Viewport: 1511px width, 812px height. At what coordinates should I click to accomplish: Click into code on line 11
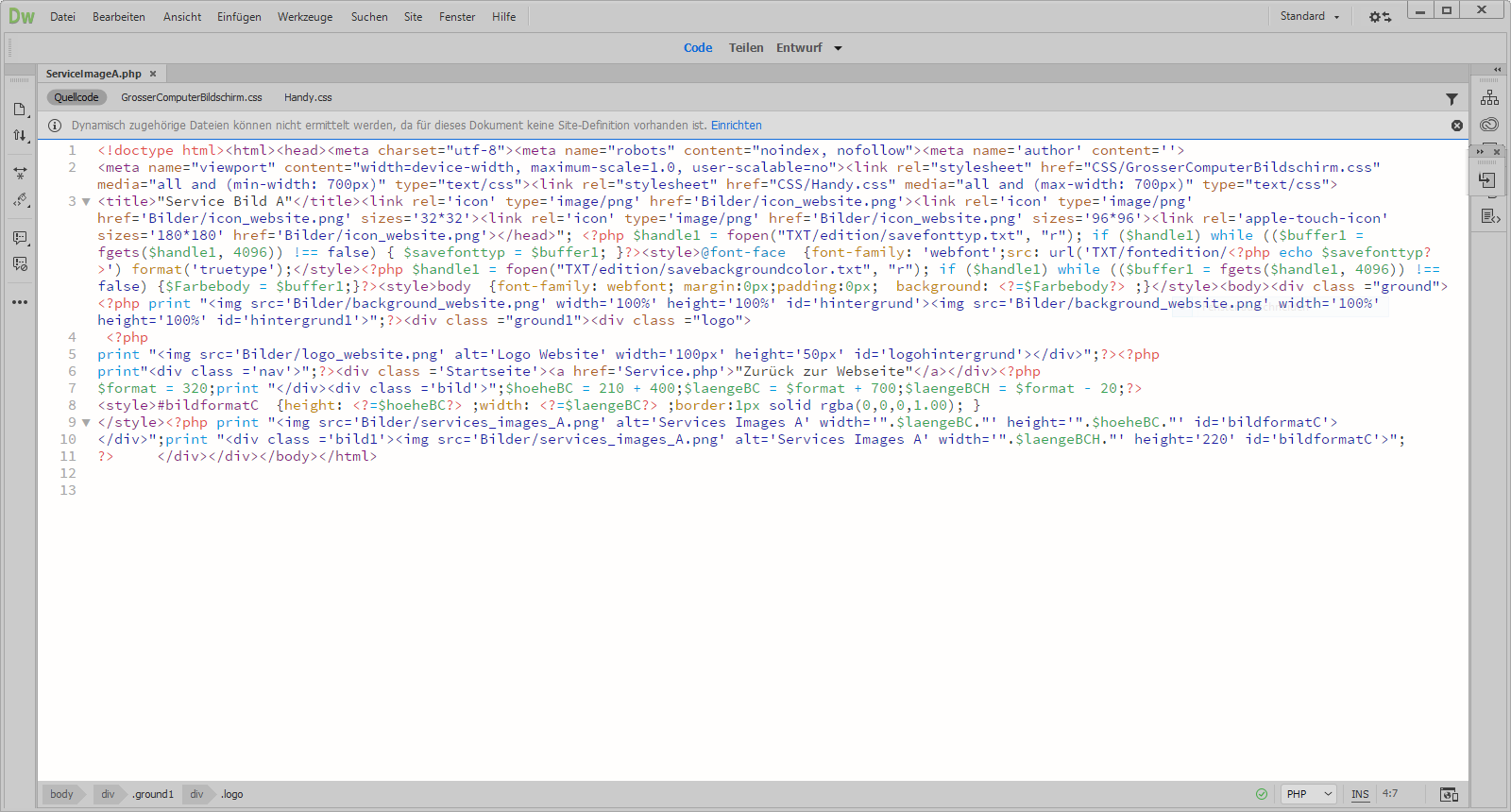[x=237, y=456]
